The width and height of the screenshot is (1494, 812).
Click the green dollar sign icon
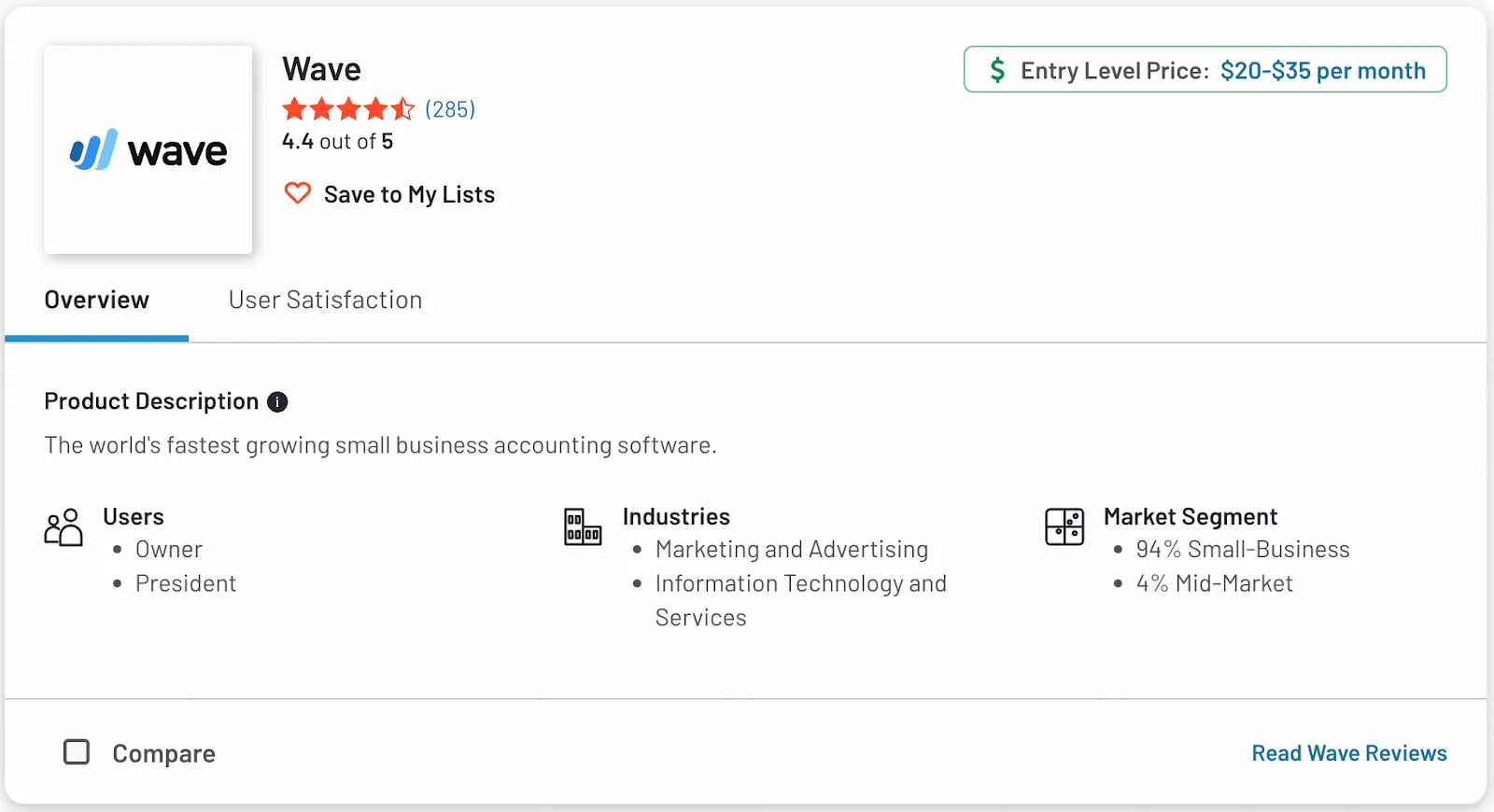pyautogui.click(x=997, y=70)
